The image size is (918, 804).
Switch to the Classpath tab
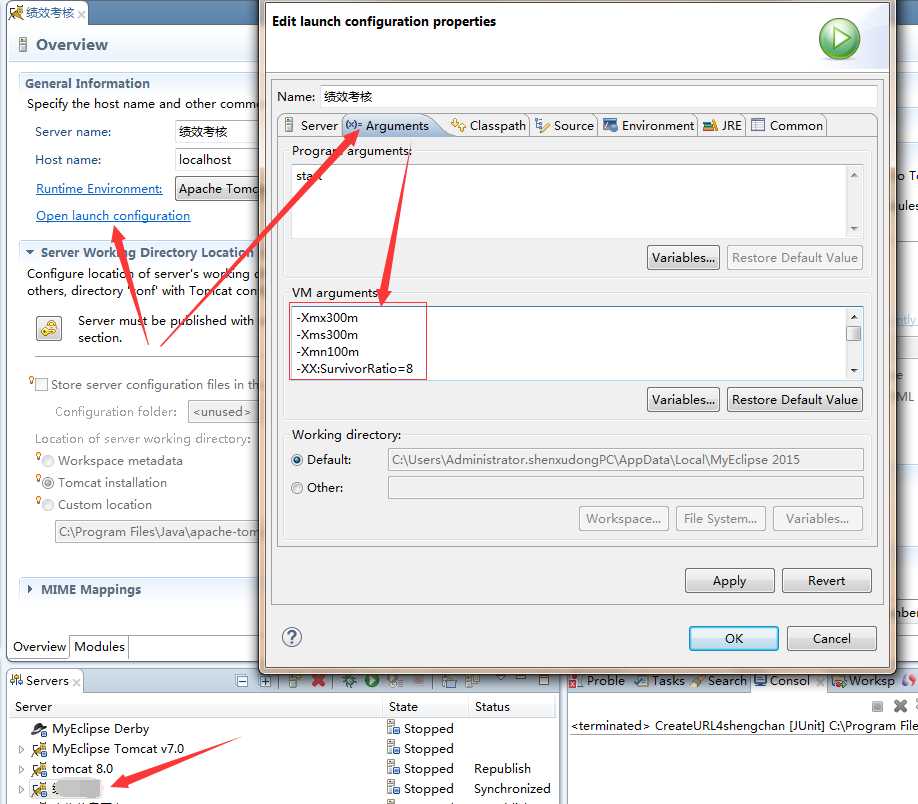[x=488, y=126]
